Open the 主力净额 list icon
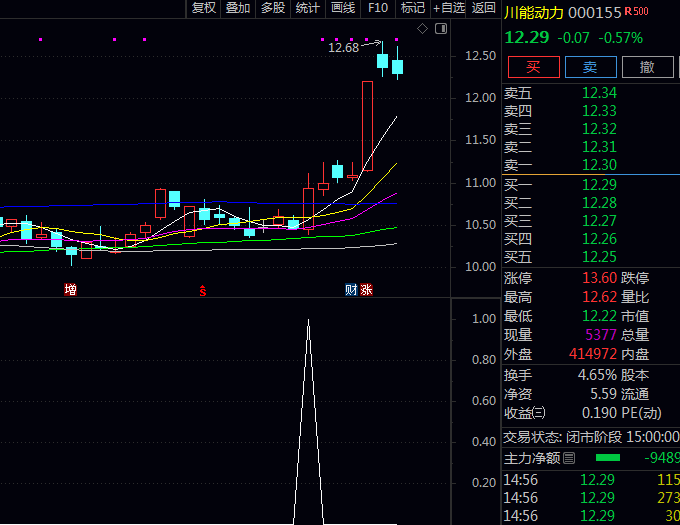 coord(569,458)
